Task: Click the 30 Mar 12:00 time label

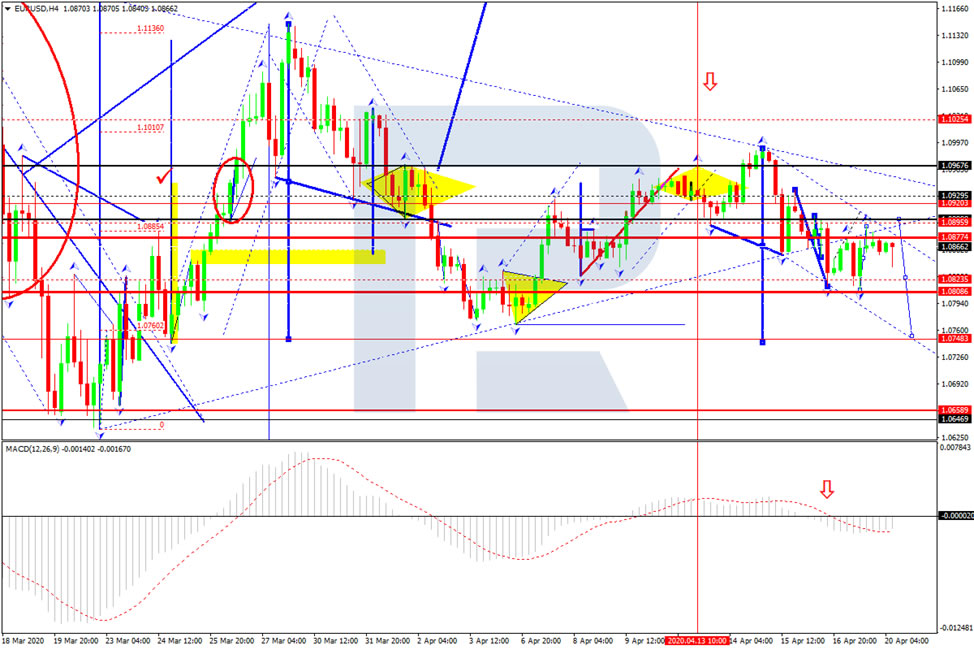Action: click(x=335, y=641)
